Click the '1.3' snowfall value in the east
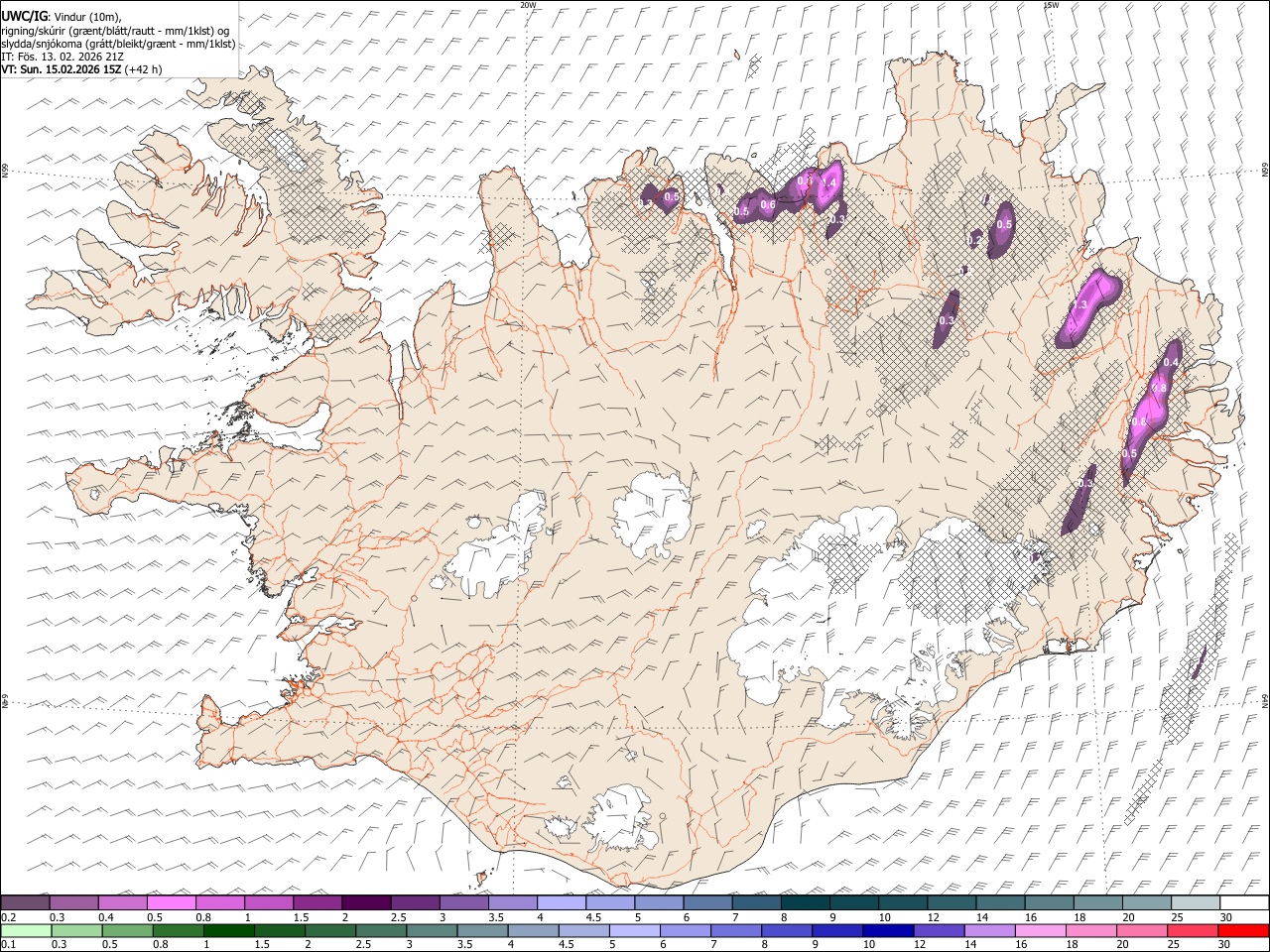The image size is (1270, 952). pyautogui.click(x=1080, y=304)
